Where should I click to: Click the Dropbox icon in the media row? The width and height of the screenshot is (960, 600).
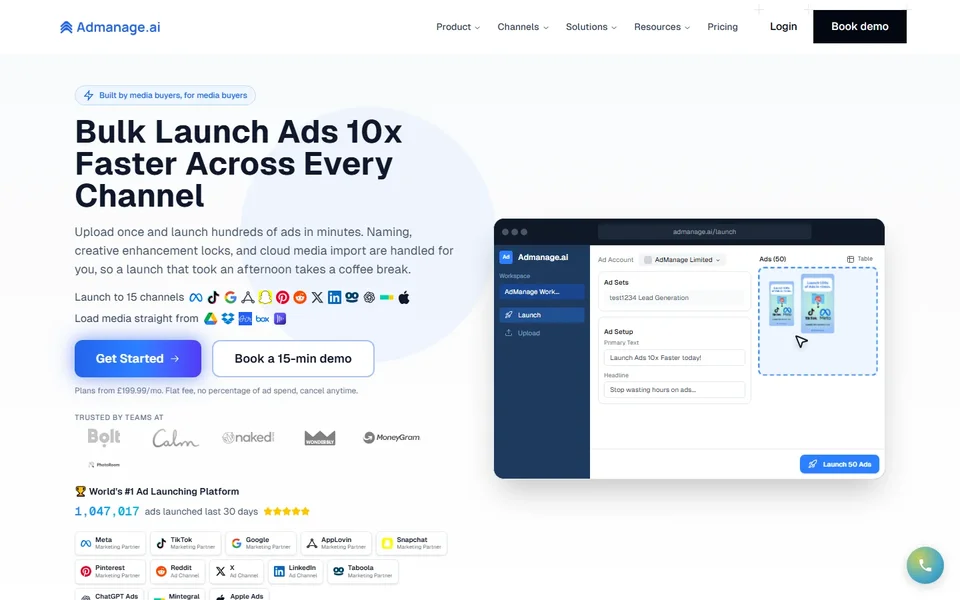tap(228, 318)
